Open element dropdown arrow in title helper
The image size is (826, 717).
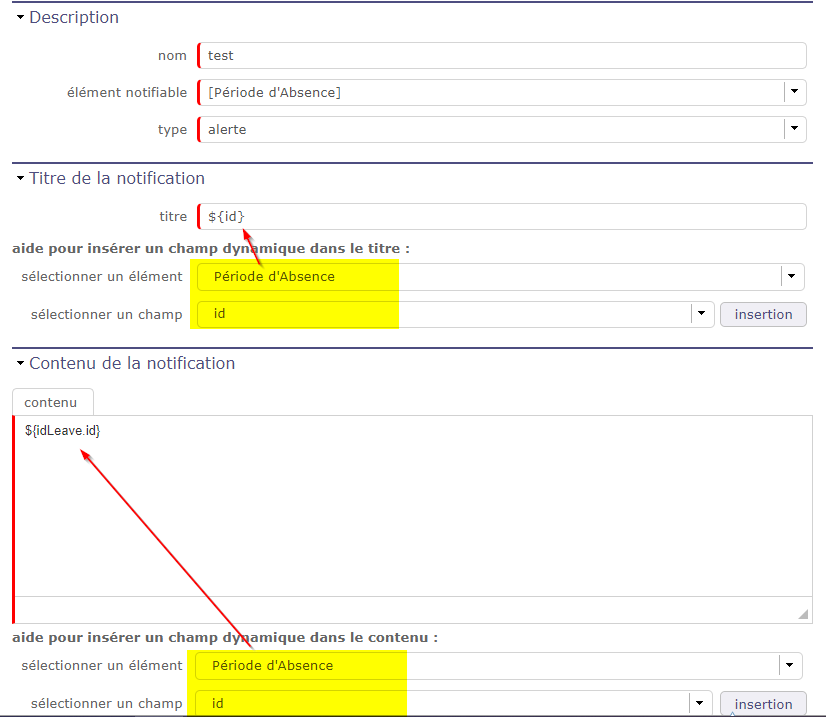point(792,277)
